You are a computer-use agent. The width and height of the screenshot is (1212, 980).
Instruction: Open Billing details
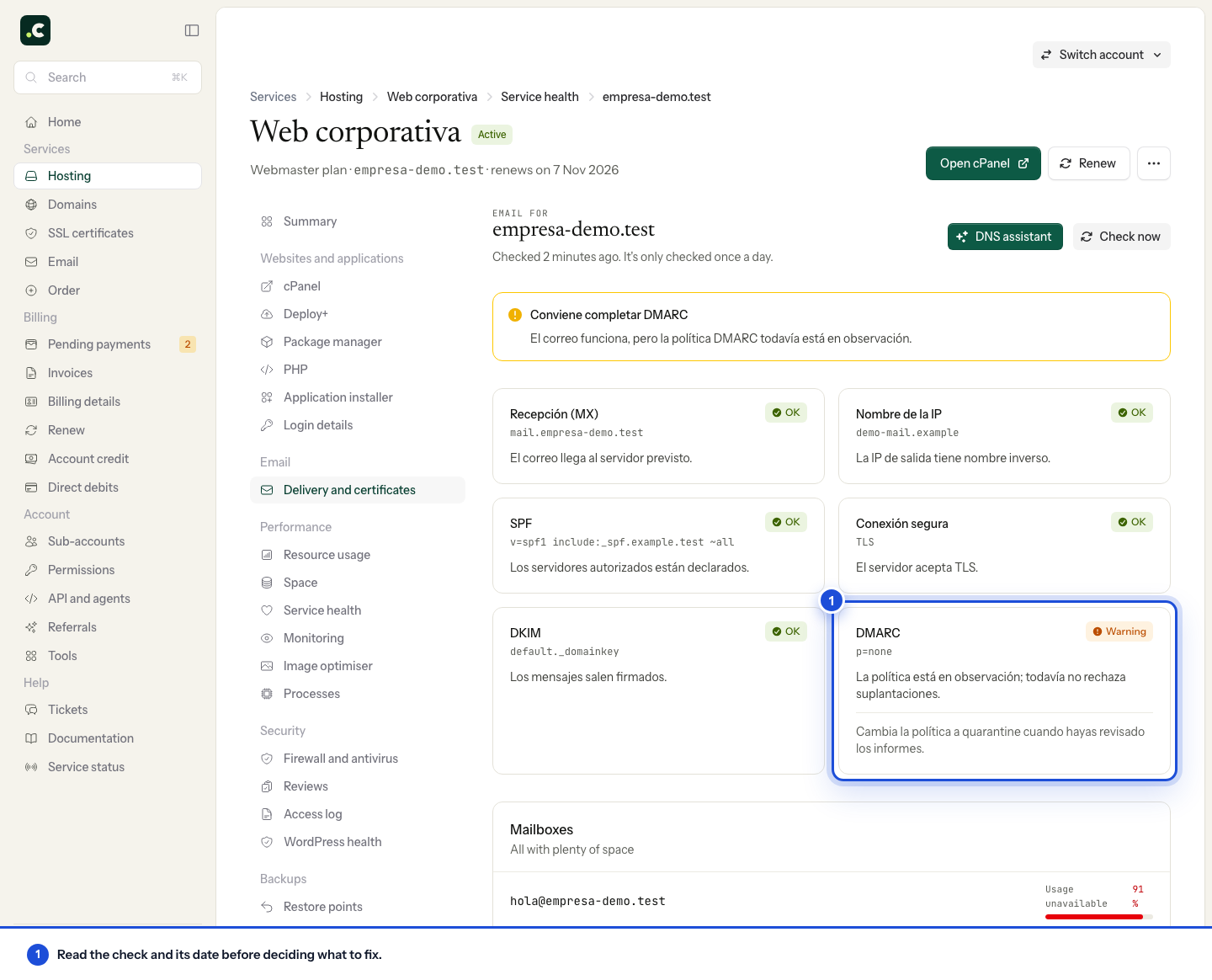pyautogui.click(x=108, y=402)
